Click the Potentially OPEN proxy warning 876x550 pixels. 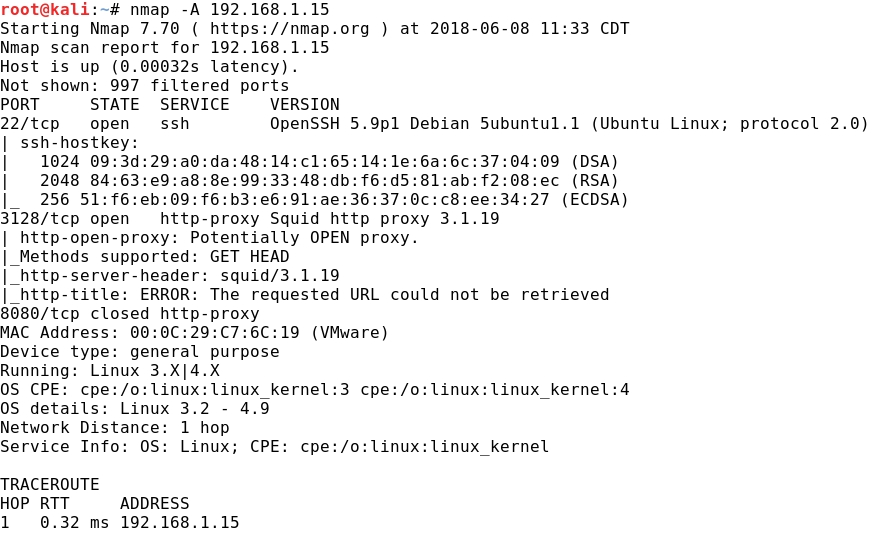point(304,238)
